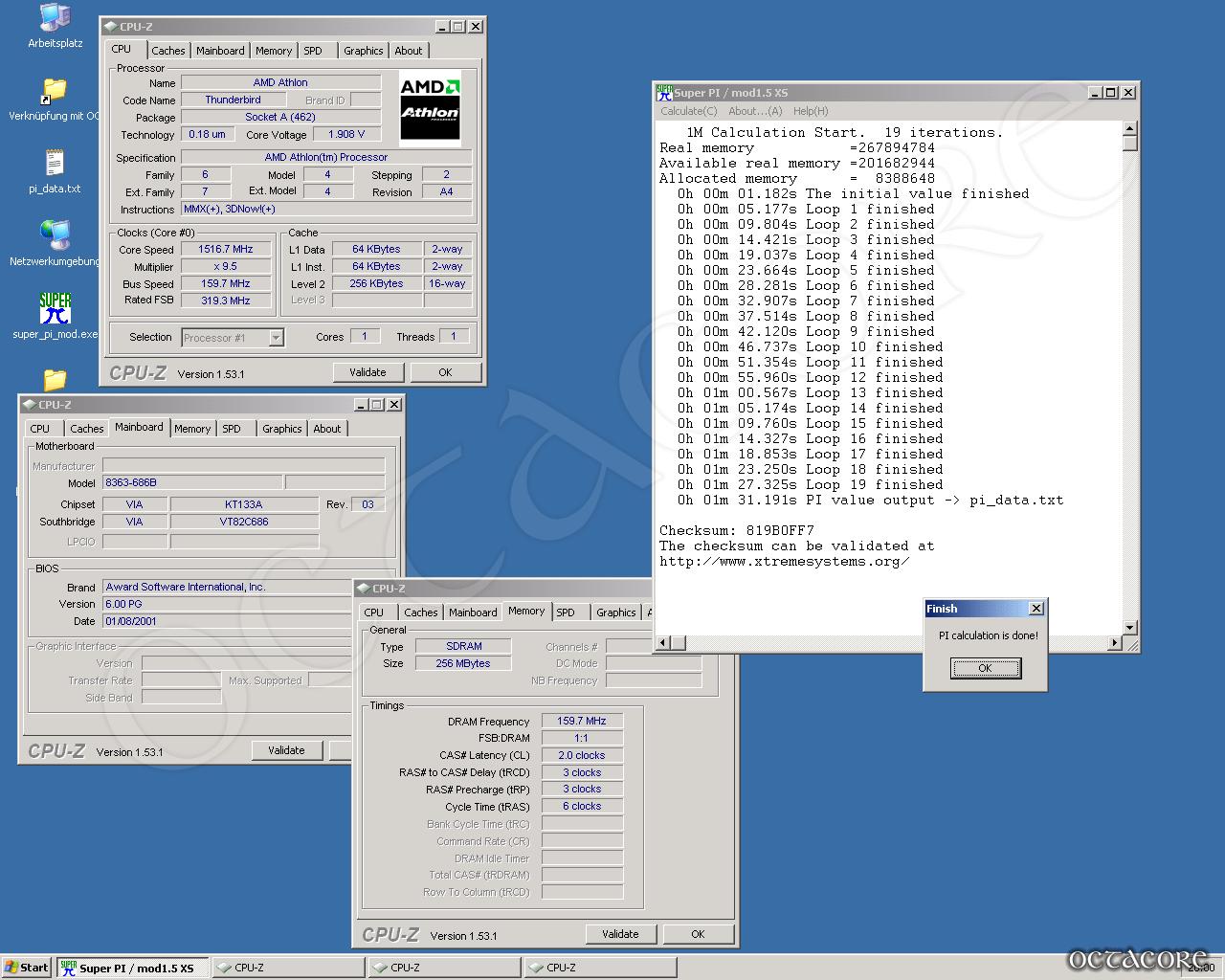Click the Core Voltage 1.908 V field
1225x980 pixels.
pos(346,135)
